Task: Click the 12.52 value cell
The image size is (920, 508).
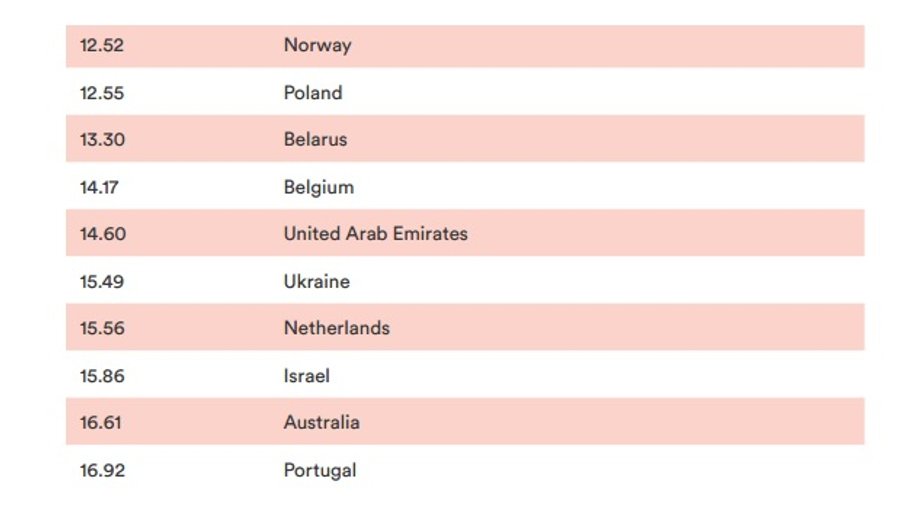Action: click(x=102, y=46)
